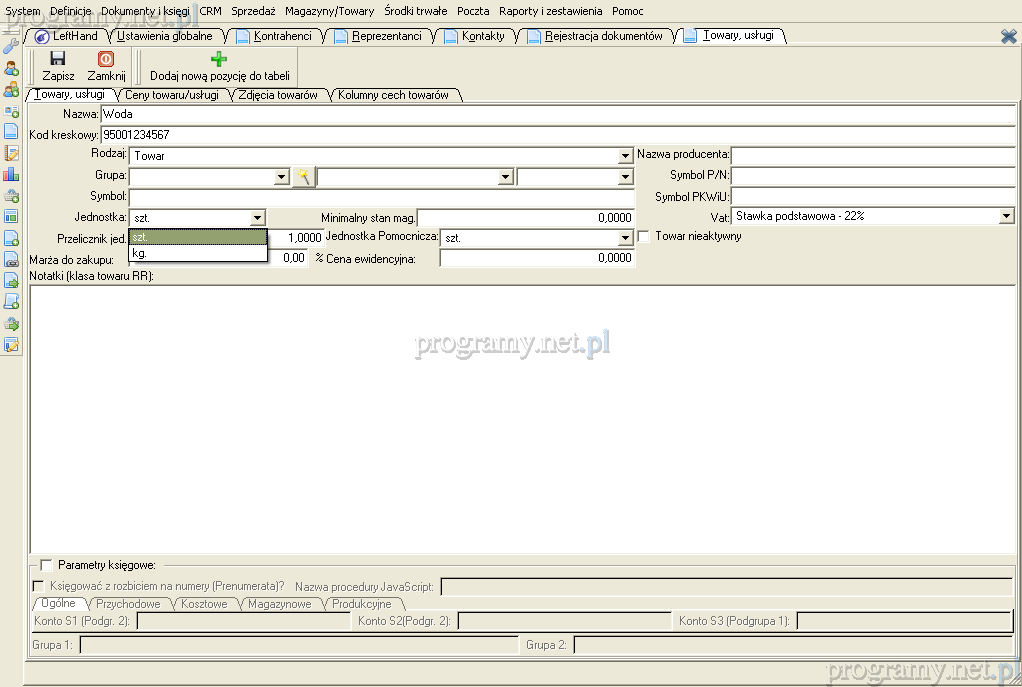
Task: Open the Rodzaj dropdown
Action: pyautogui.click(x=625, y=156)
